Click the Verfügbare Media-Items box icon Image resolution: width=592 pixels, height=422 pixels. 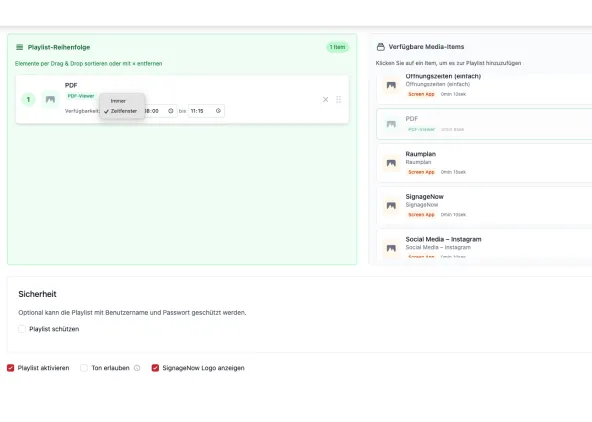tap(381, 47)
